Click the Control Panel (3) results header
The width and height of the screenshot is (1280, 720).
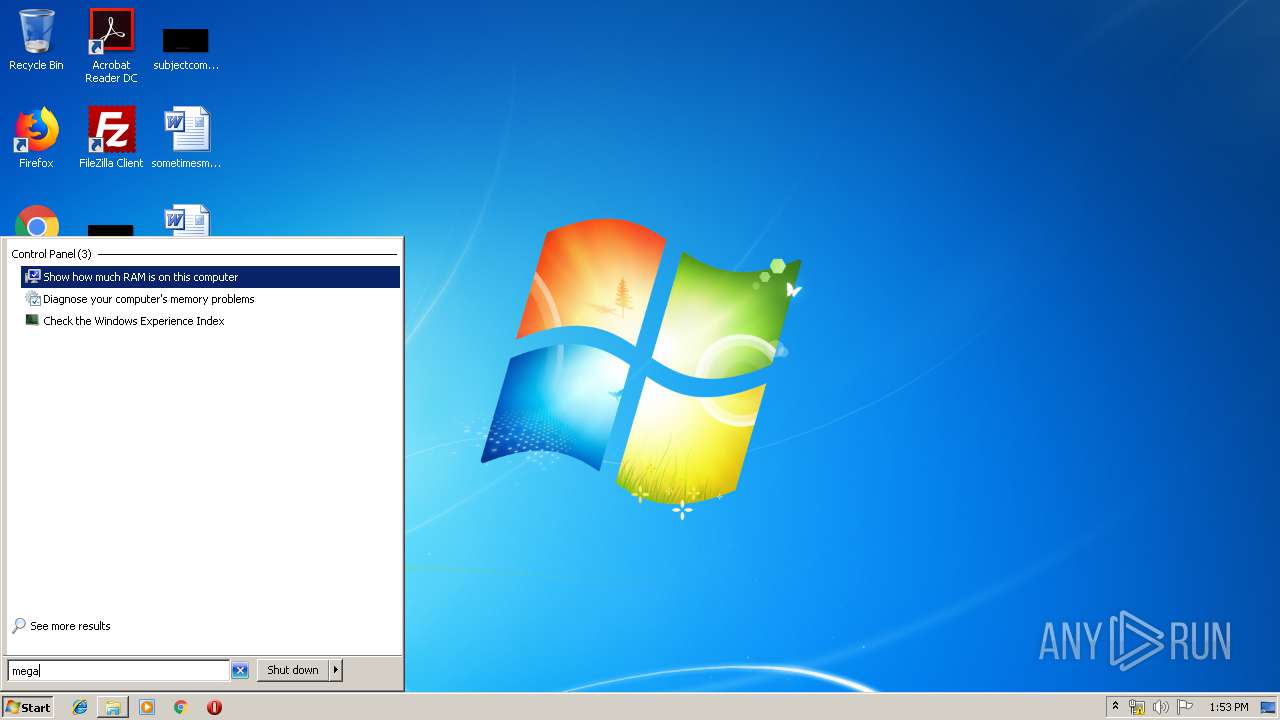click(52, 254)
